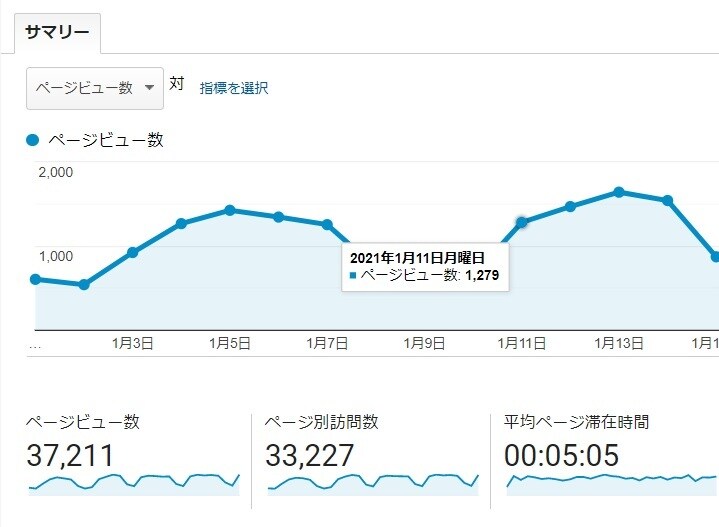Click the 指標を選択 link
Image resolution: width=719 pixels, height=527 pixels.
[x=234, y=88]
